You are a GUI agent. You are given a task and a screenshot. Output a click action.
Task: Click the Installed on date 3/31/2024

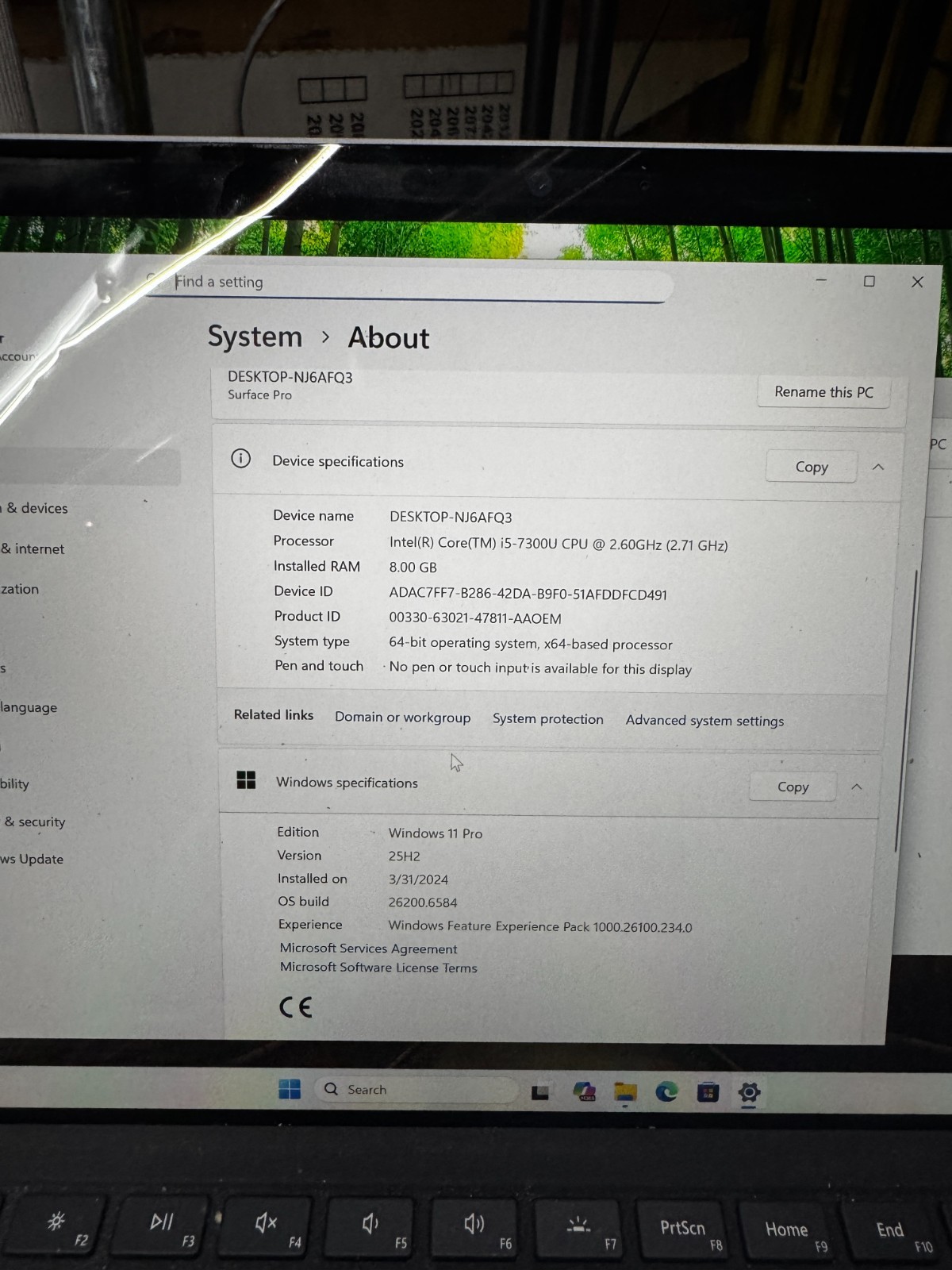[x=418, y=879]
